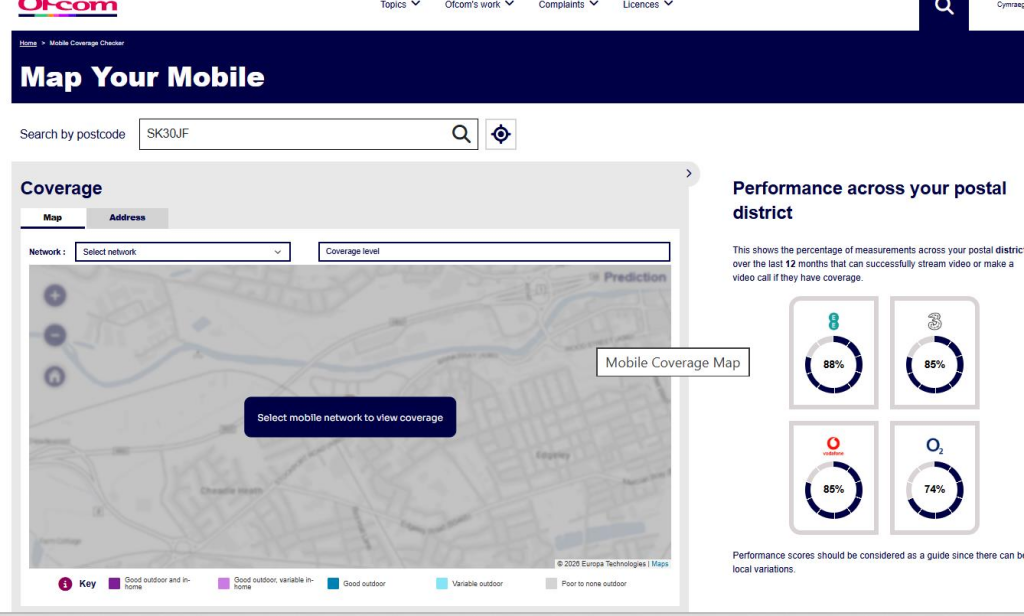Open the site search magnifier in header
Screen dimensions: 1024x616
point(944,8)
